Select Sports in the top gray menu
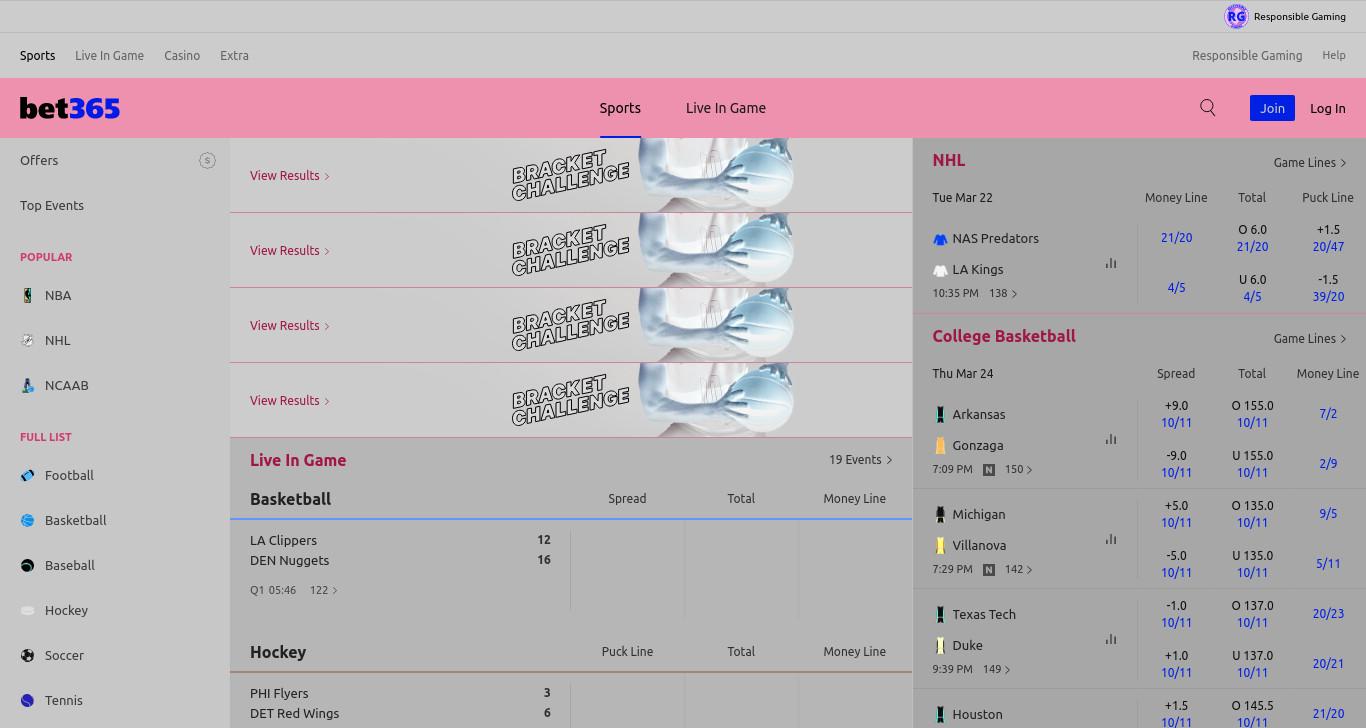 pyautogui.click(x=38, y=56)
